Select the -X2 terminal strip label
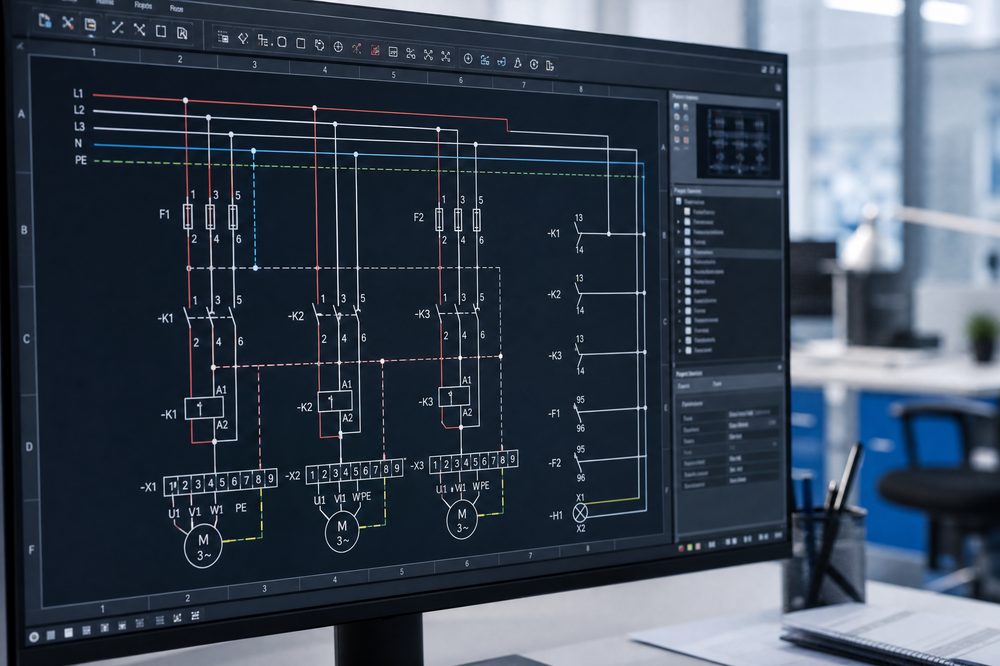Viewport: 1000px width, 666px height. coord(292,476)
